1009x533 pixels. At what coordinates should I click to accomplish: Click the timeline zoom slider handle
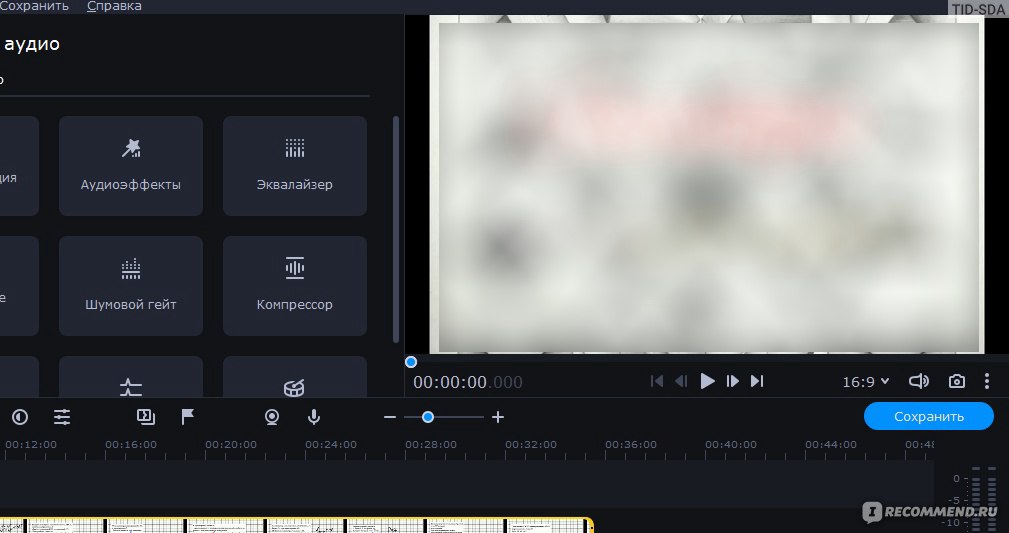click(427, 417)
